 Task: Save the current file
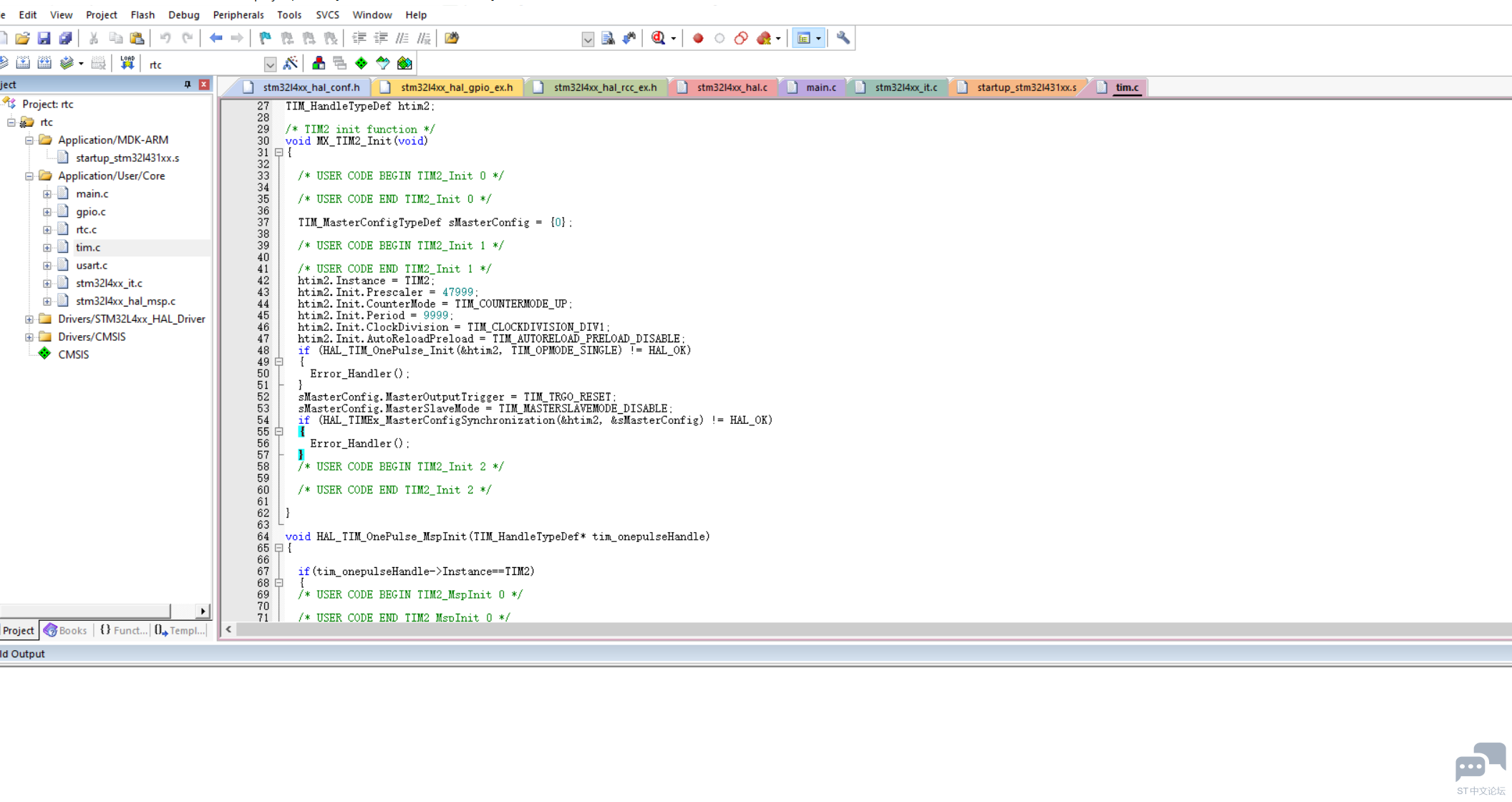(44, 38)
